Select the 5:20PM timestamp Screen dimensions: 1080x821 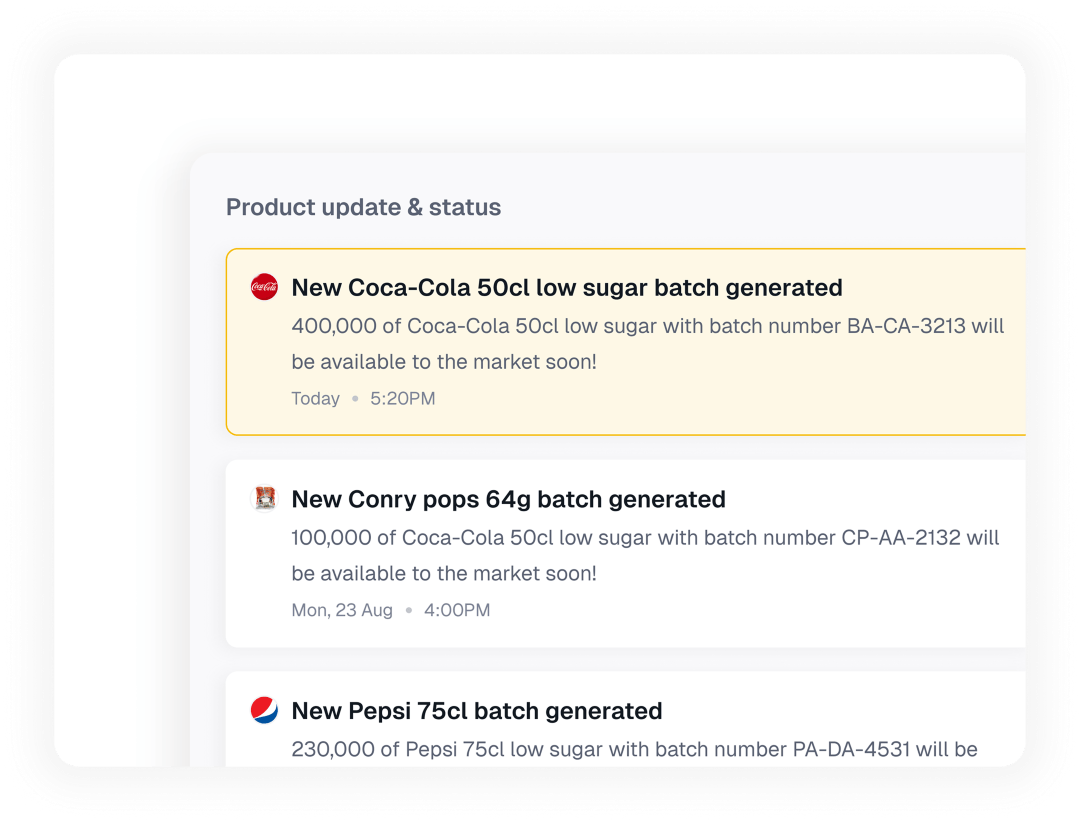click(x=402, y=399)
